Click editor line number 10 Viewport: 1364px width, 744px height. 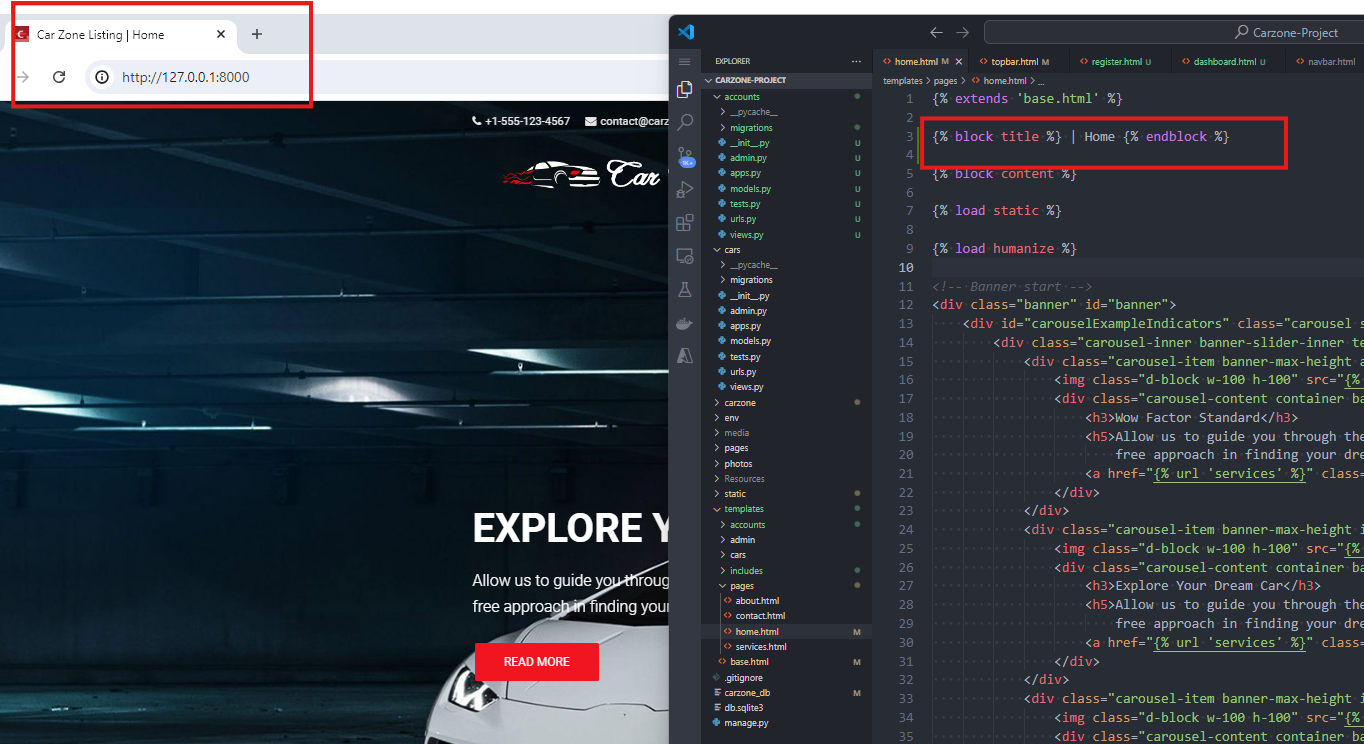point(907,267)
